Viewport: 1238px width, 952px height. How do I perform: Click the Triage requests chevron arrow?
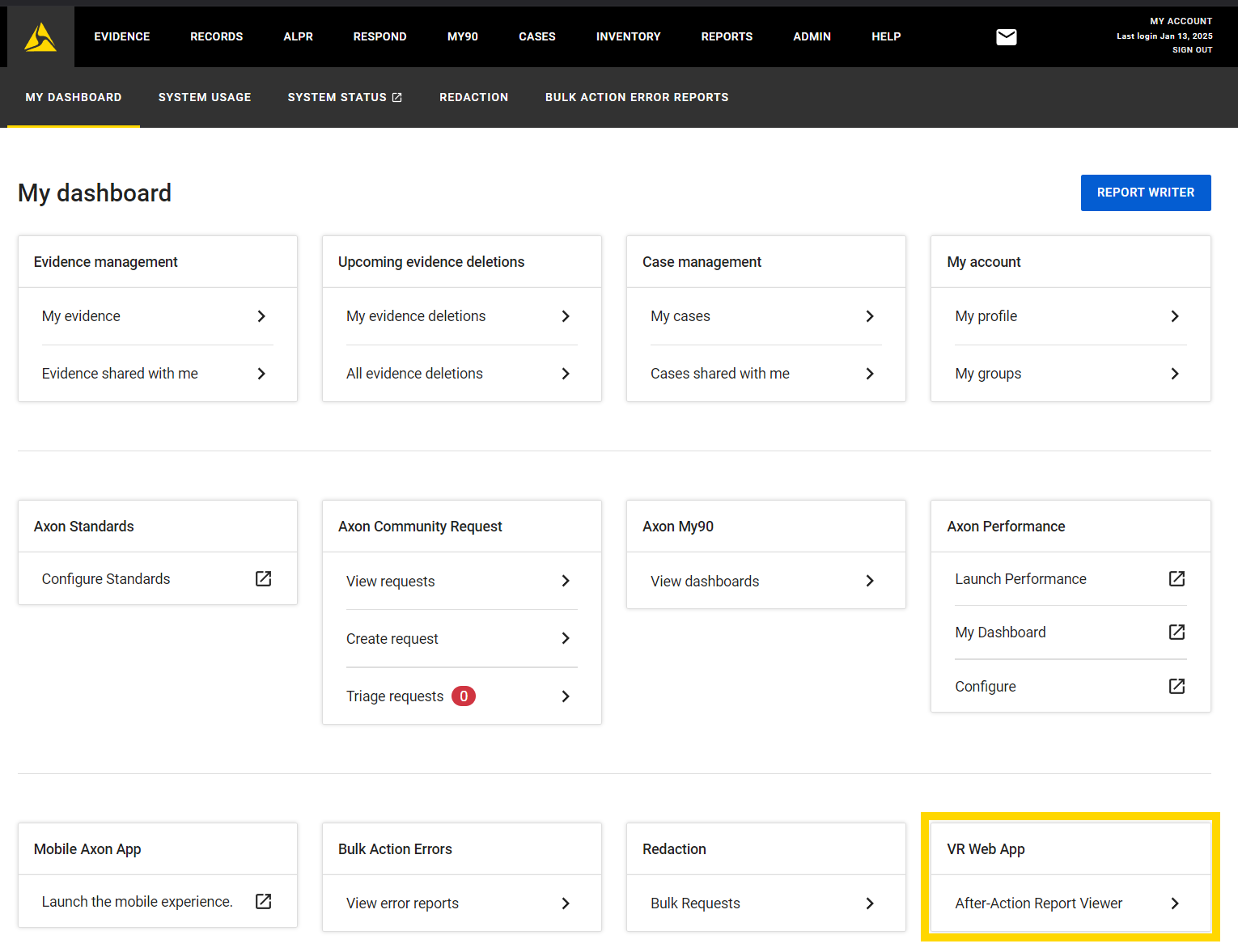point(566,696)
